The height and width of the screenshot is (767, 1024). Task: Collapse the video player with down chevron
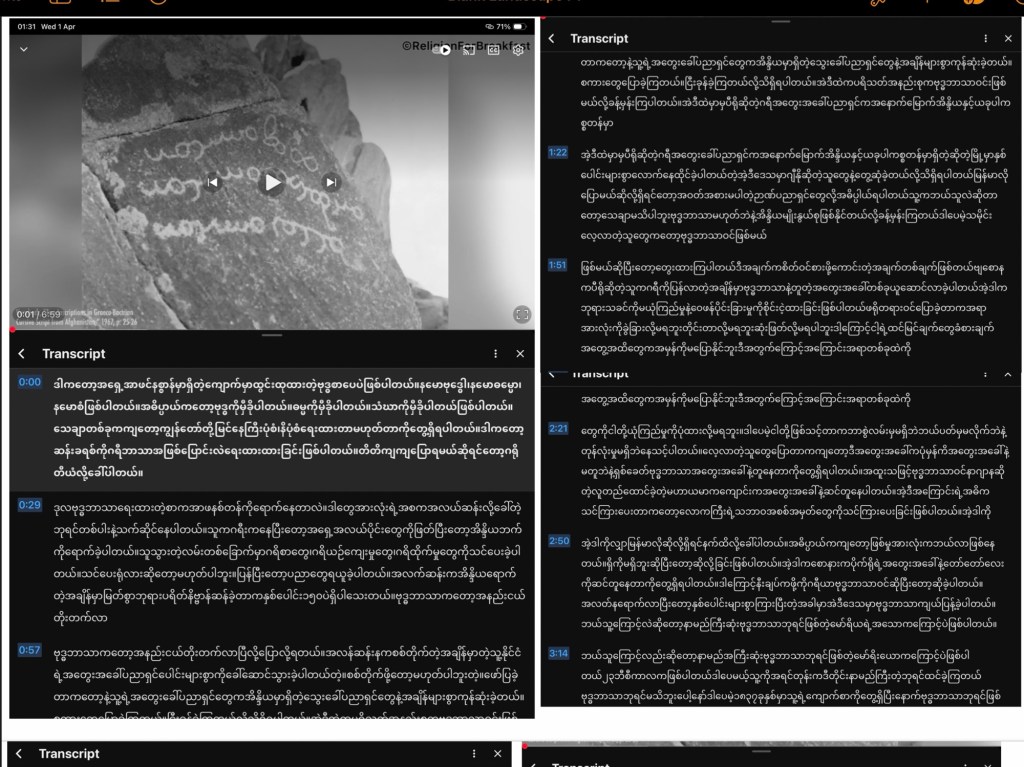(x=24, y=49)
